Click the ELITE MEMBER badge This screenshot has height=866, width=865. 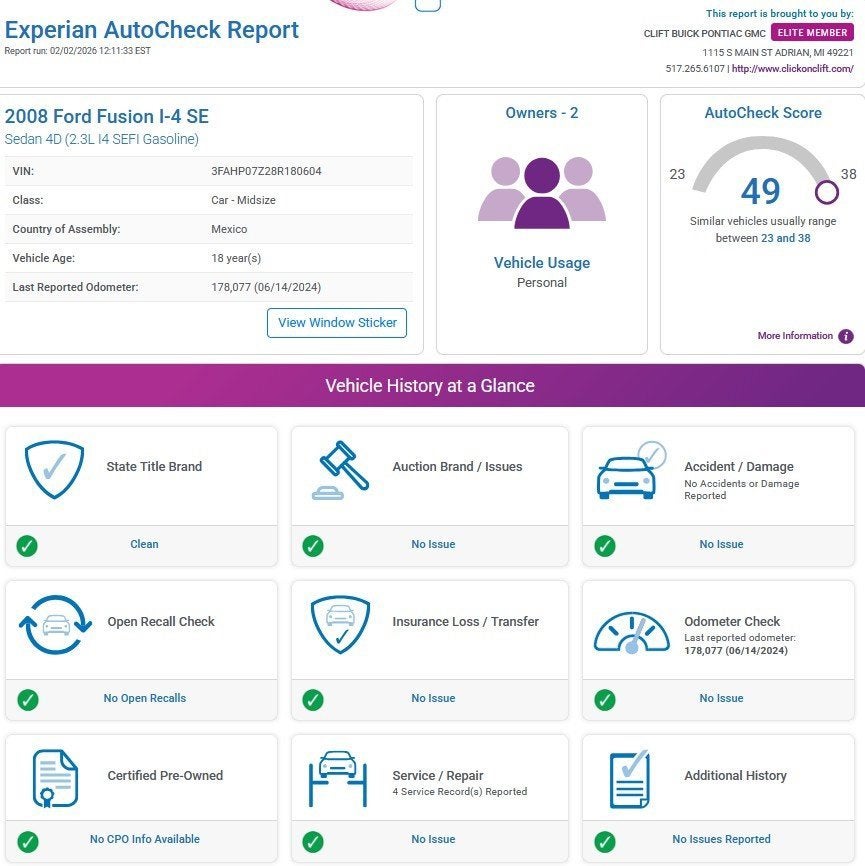pyautogui.click(x=812, y=33)
